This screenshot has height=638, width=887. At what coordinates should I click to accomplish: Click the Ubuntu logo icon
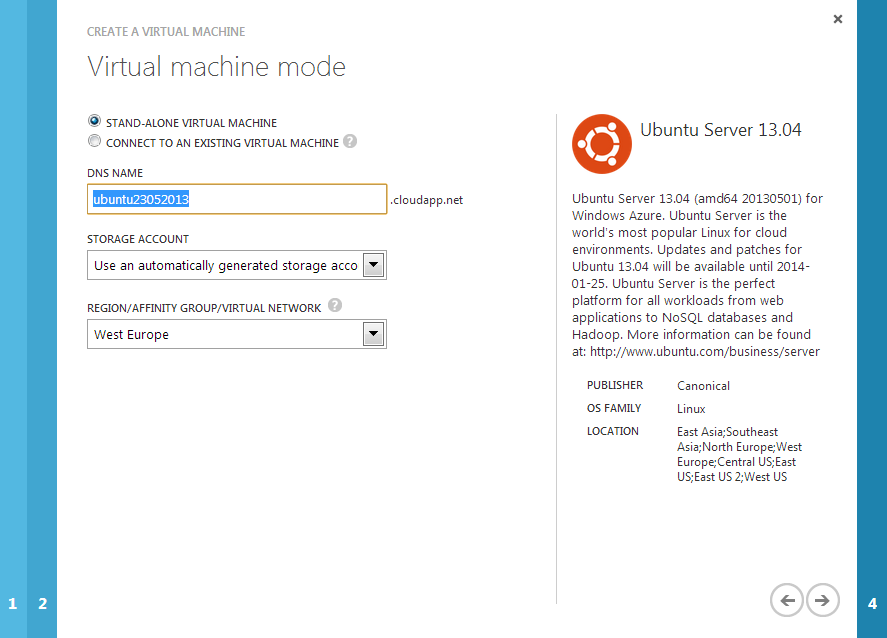(x=602, y=144)
